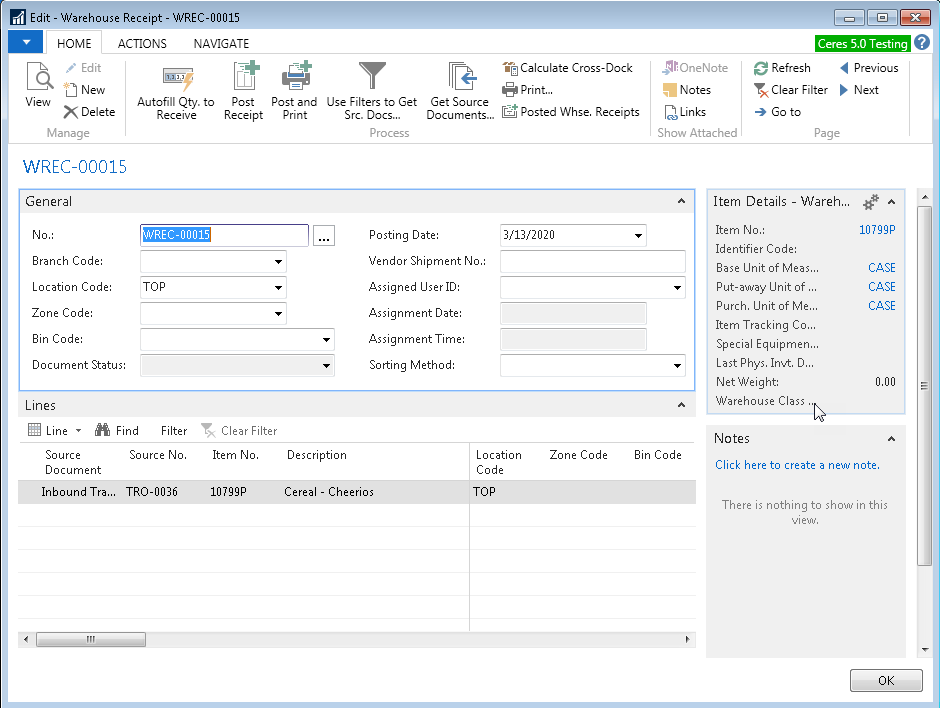Click the OK button
The height and width of the screenshot is (708, 940).
click(x=886, y=680)
